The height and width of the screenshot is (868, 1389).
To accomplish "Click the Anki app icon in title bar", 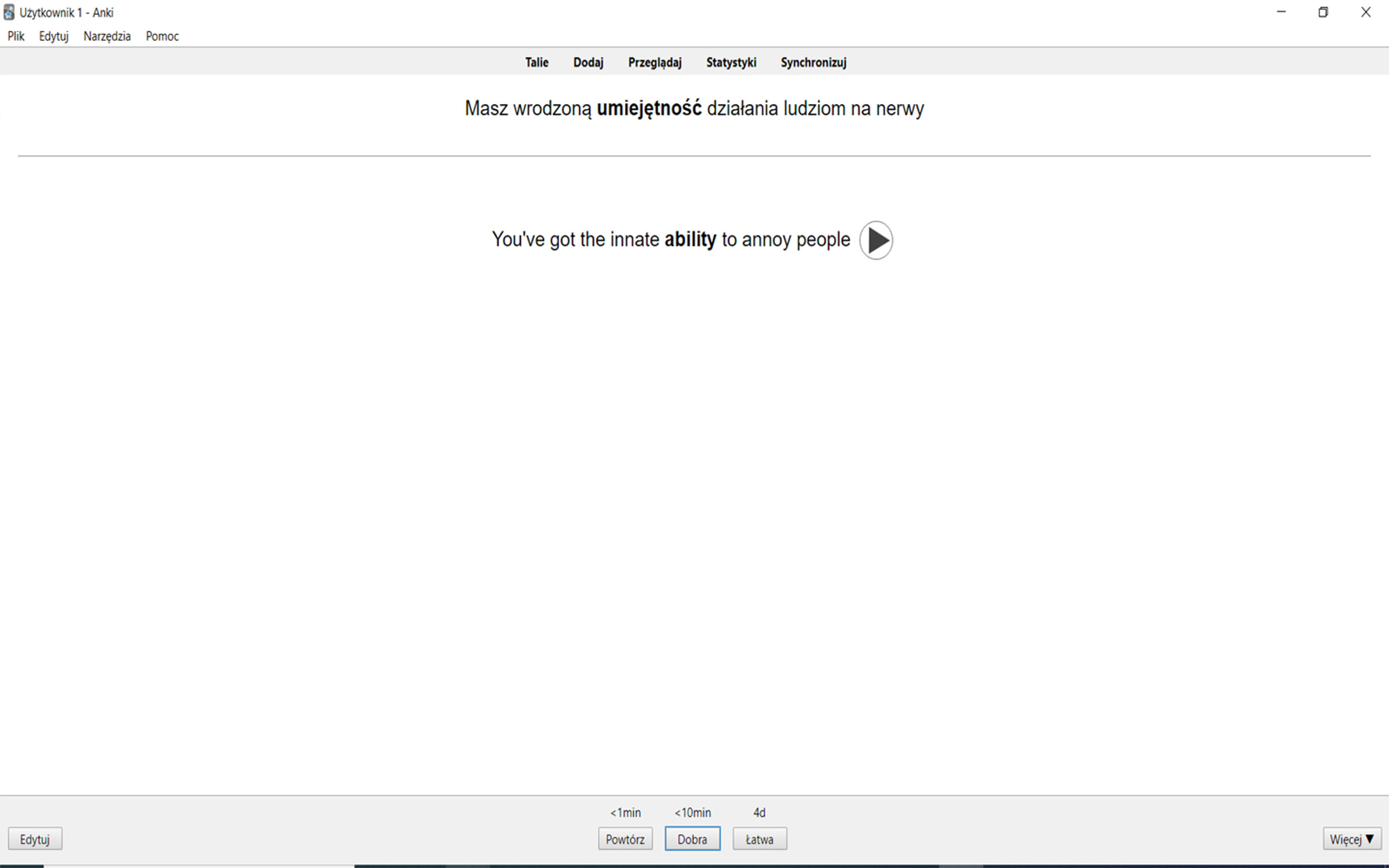I will tap(9, 12).
